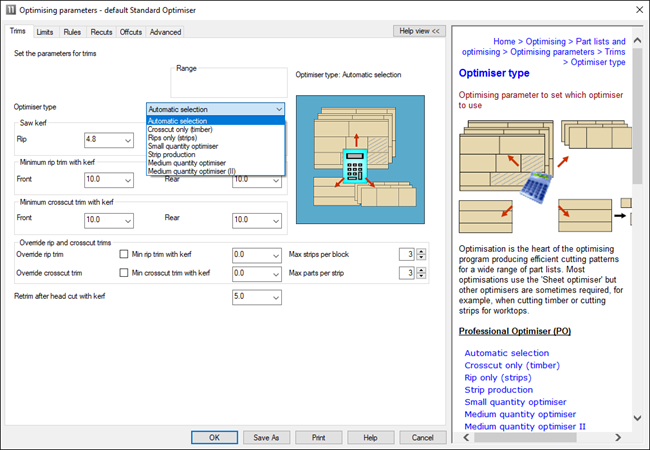650x450 pixels.
Task: Click the application icon in title bar
Action: click(12, 10)
